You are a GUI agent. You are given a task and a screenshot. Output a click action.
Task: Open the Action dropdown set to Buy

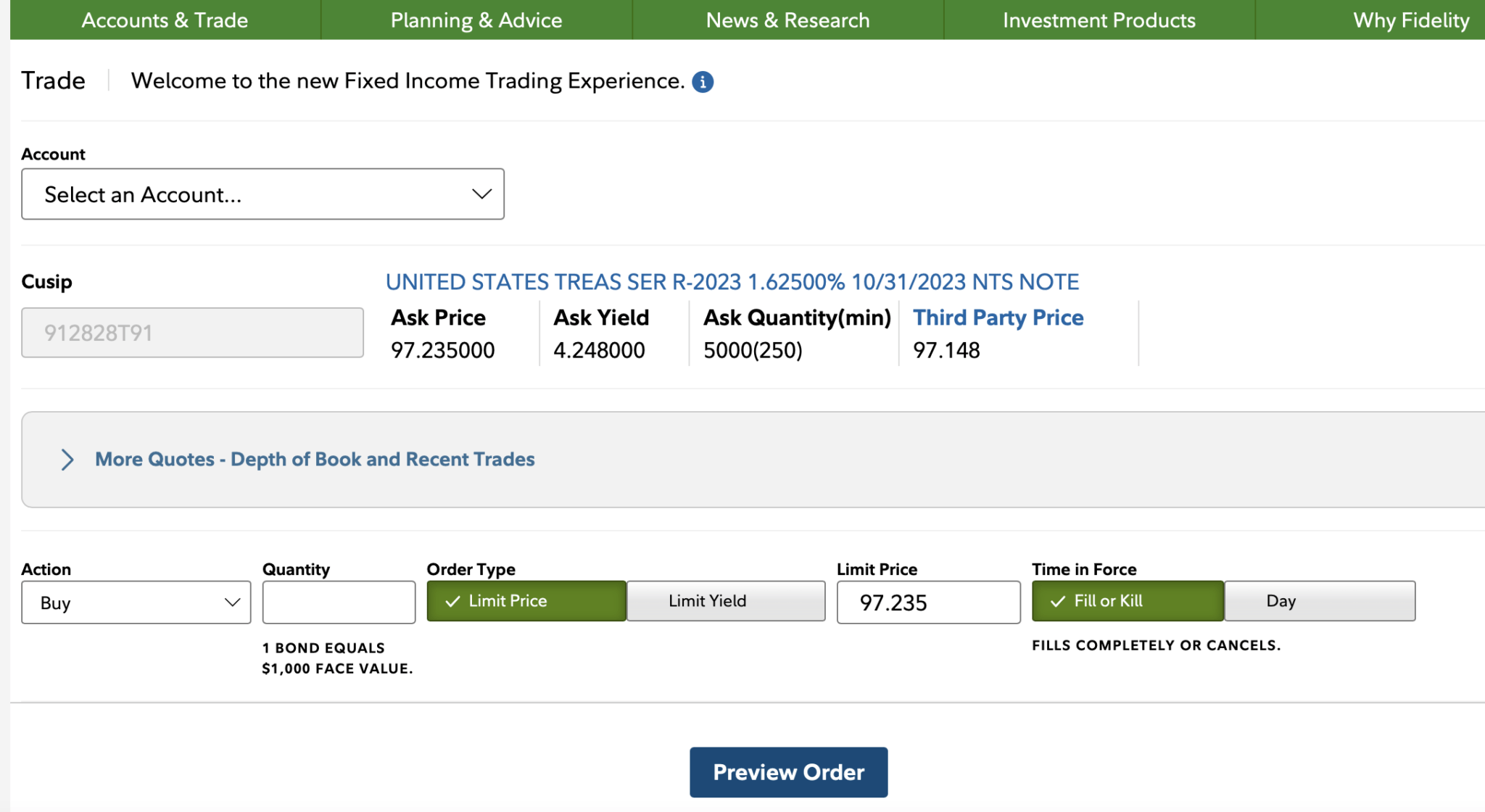136,602
